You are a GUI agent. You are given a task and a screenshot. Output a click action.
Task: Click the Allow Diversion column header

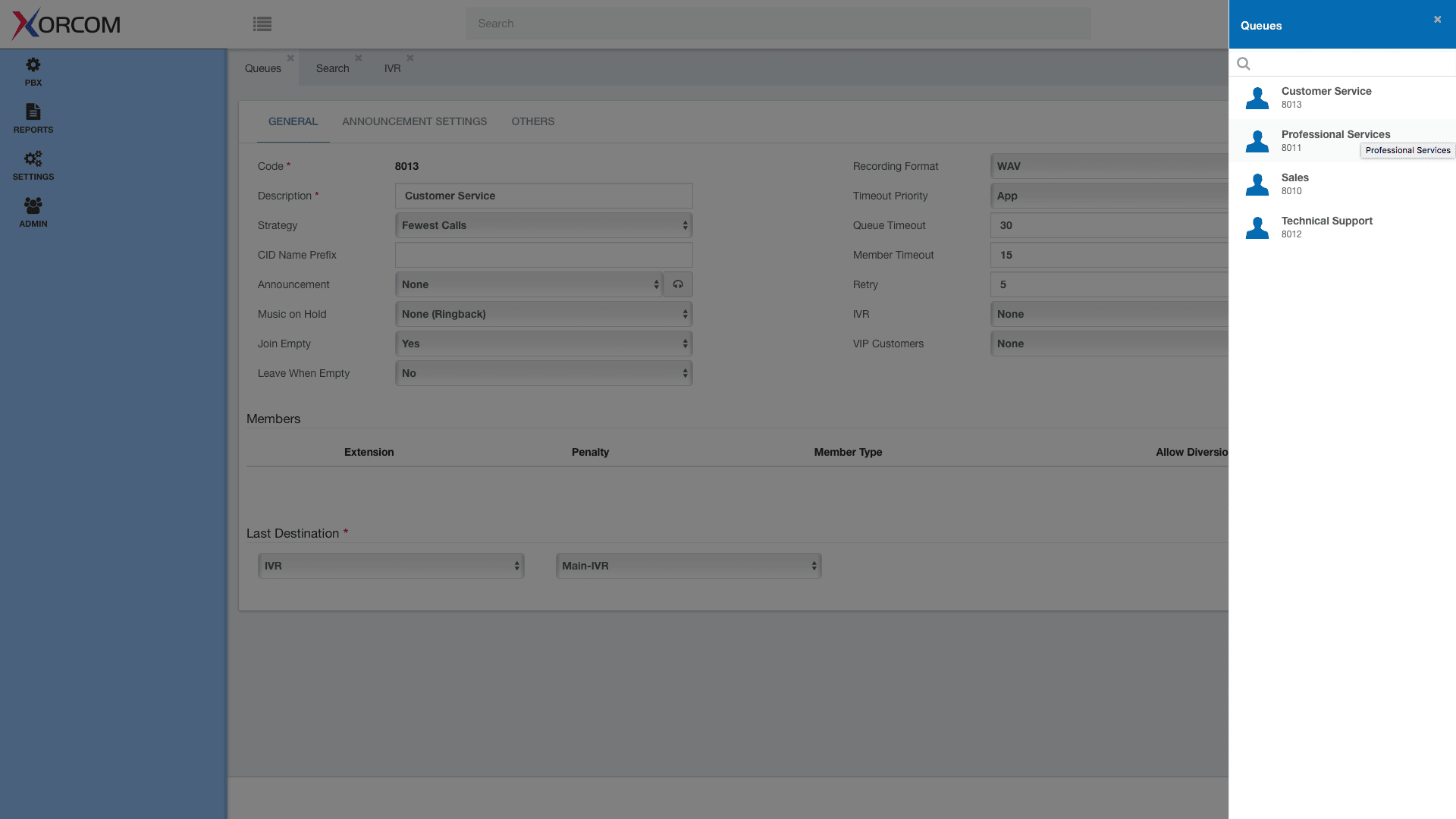pos(1191,452)
